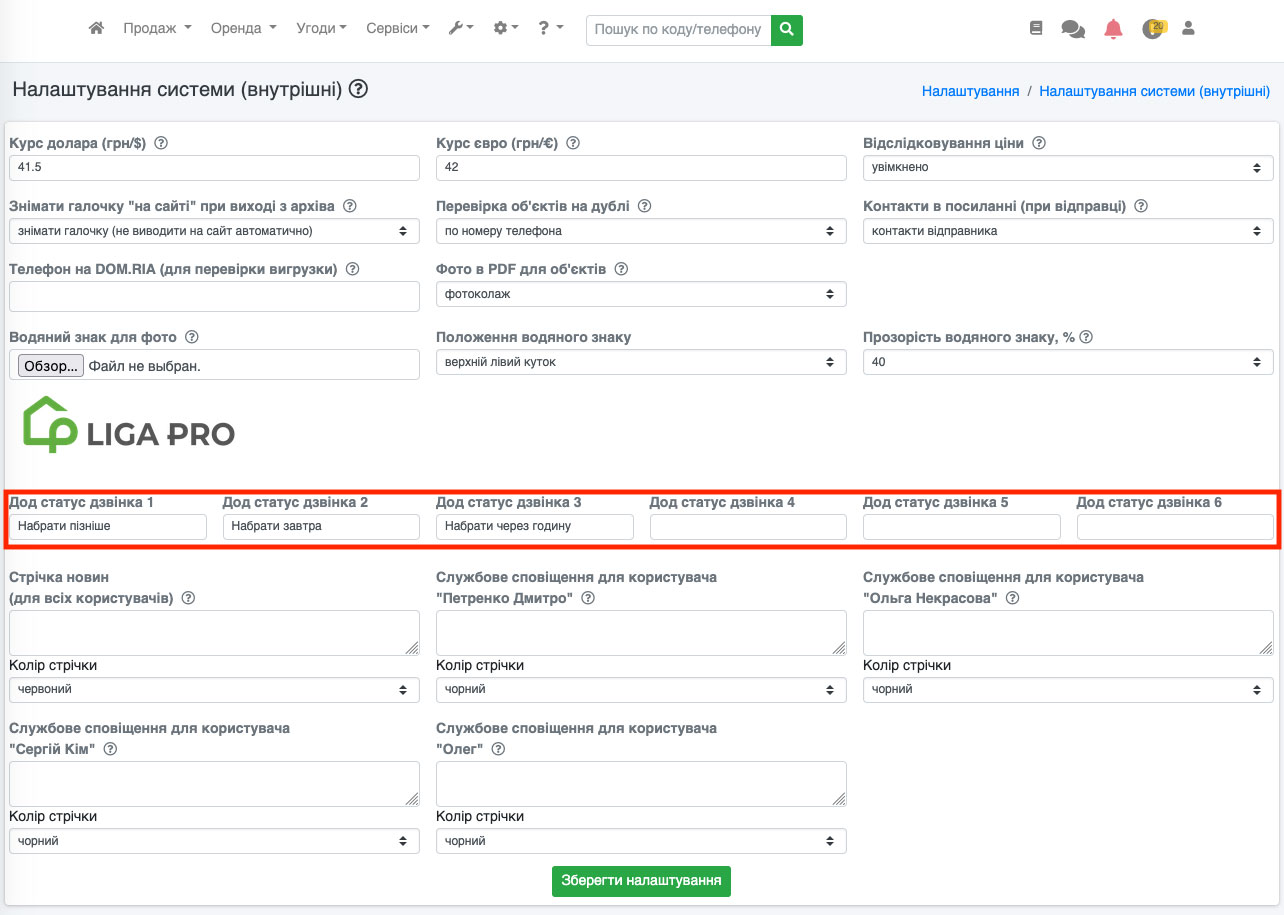Open the book icon in header
The height and width of the screenshot is (915, 1284).
[1036, 29]
